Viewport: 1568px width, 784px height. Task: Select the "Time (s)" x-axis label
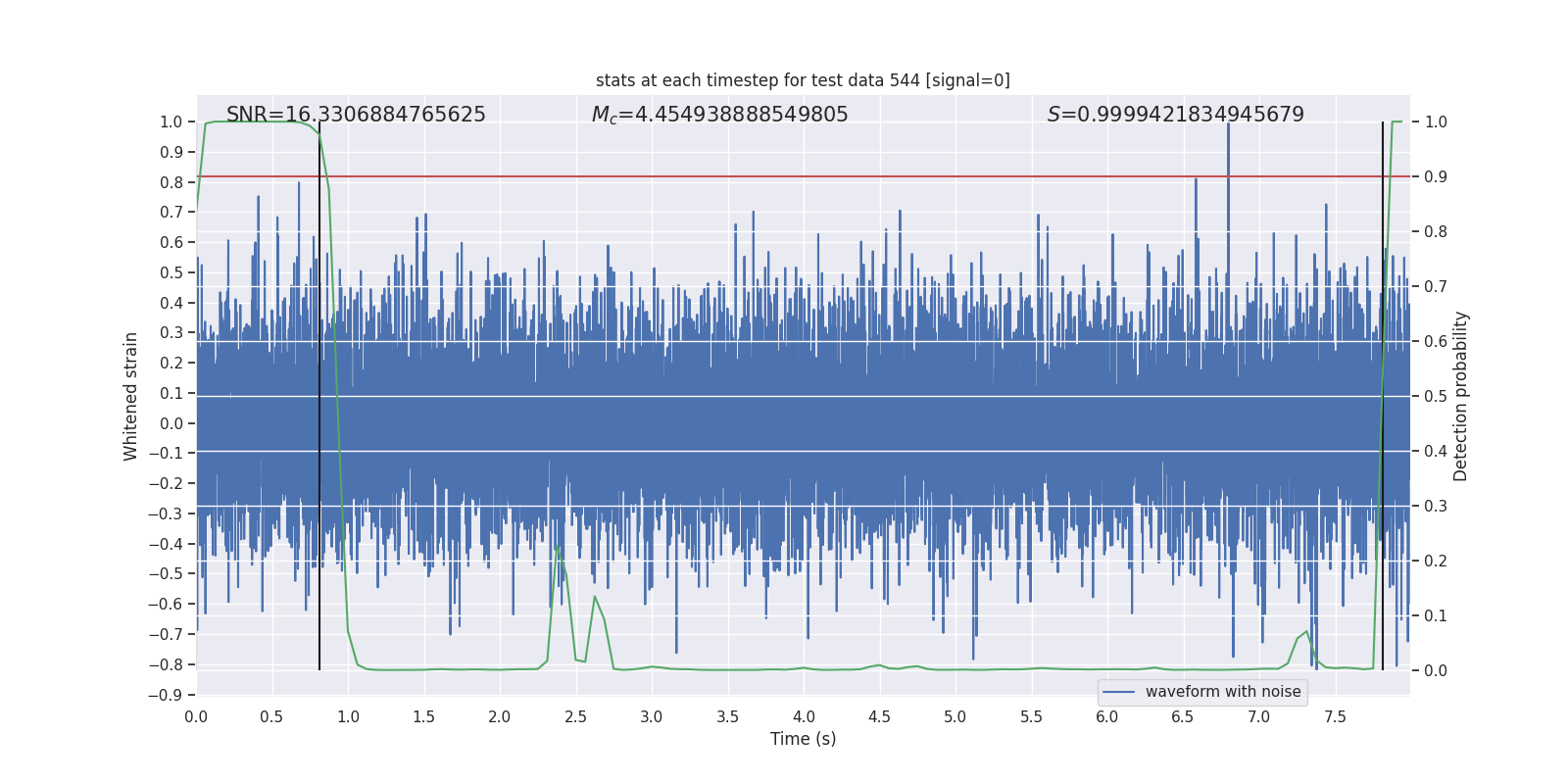803,739
